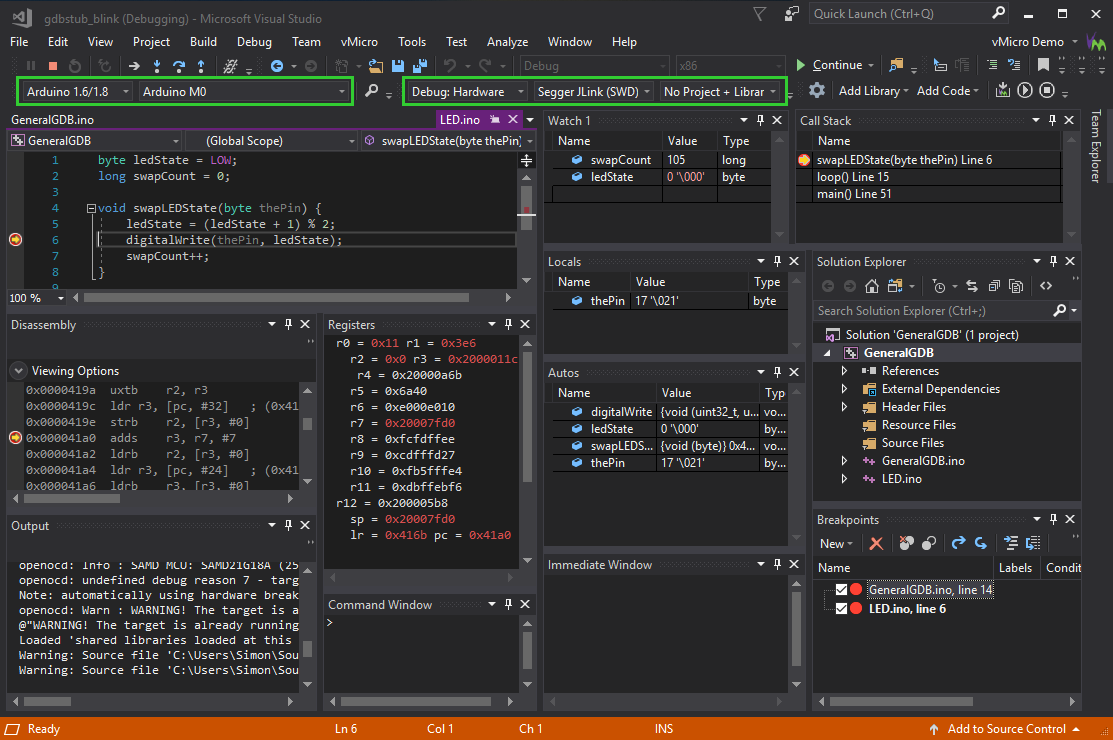Image resolution: width=1113 pixels, height=740 pixels.
Task: Open the Arduino 1.6/1.8 version dropdown
Action: [x=76, y=92]
